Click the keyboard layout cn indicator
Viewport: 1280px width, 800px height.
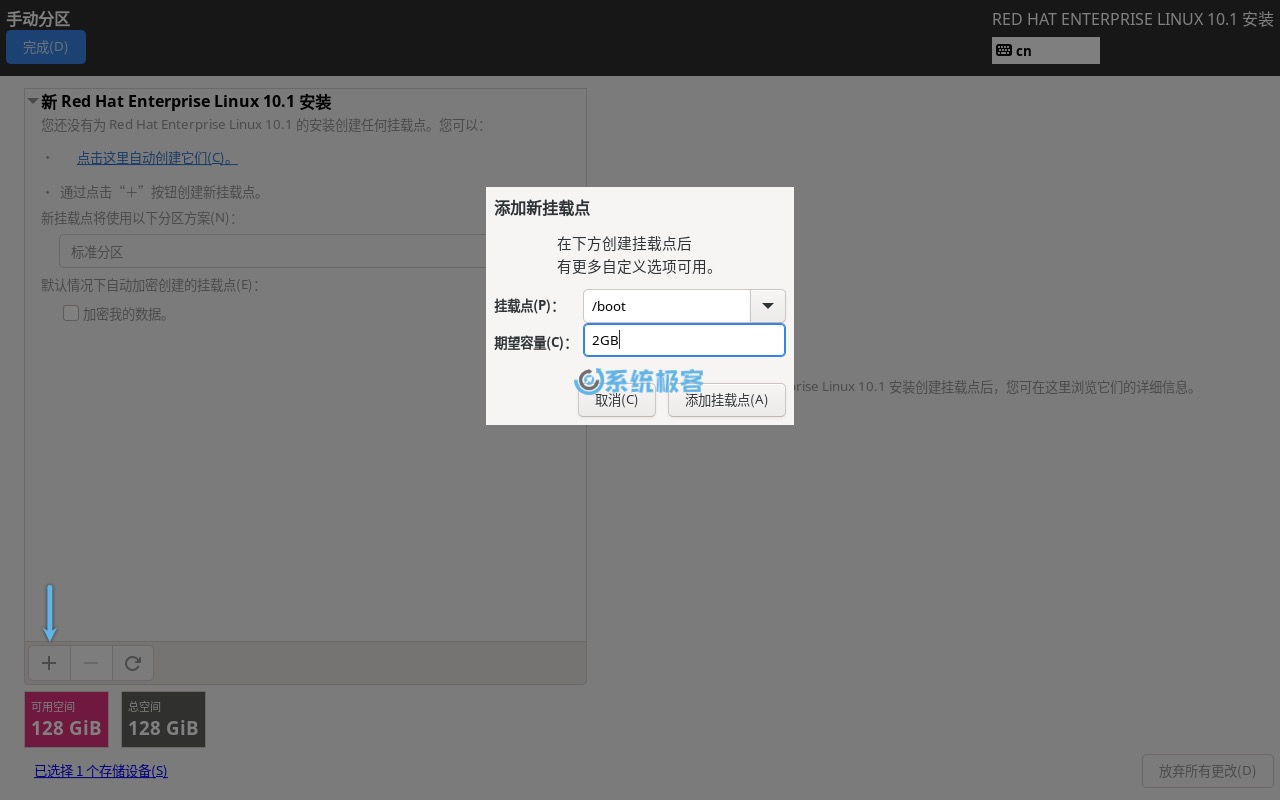pos(1045,51)
